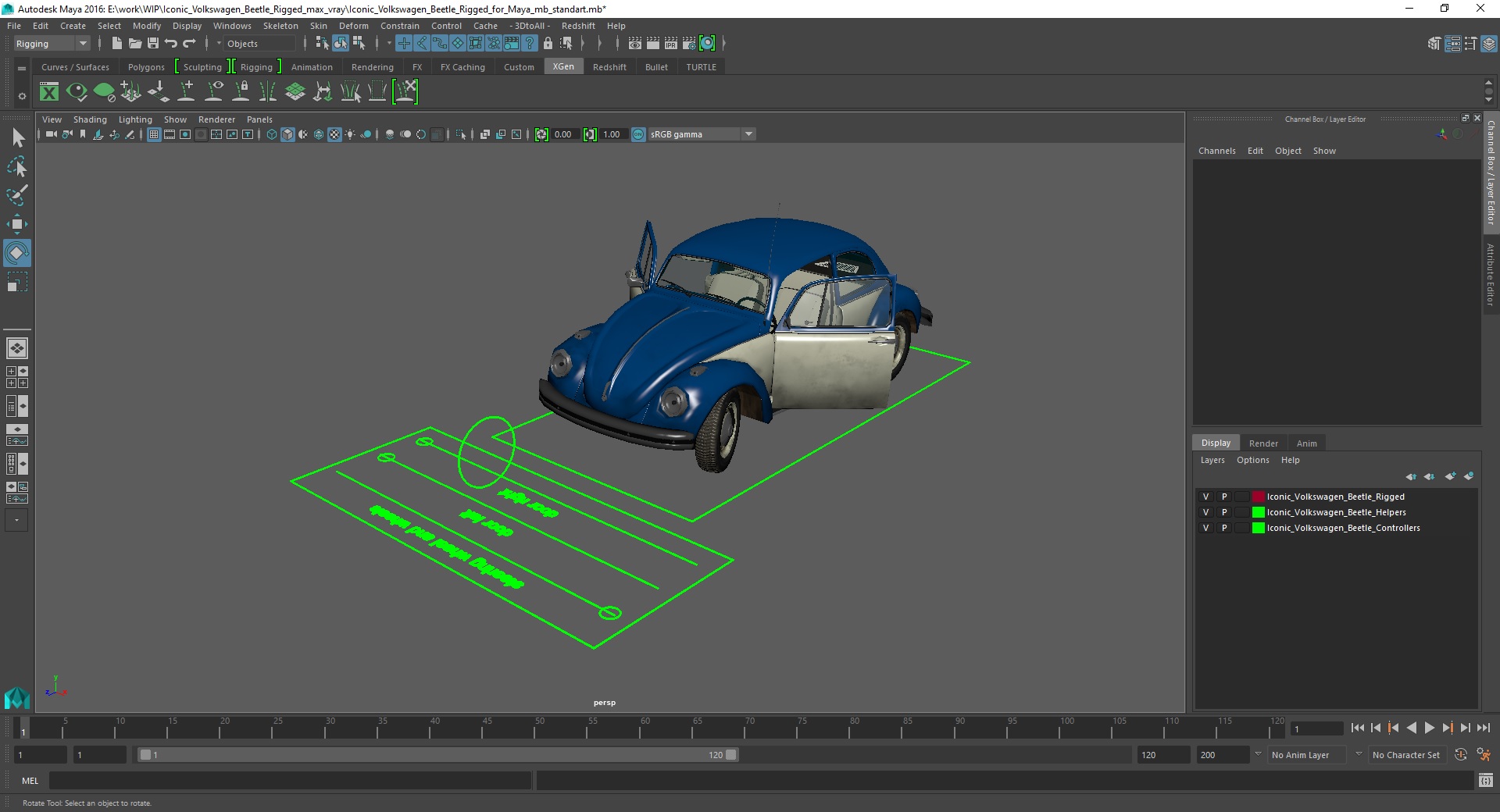
Task: Click the current frame field beside playback controls
Action: [x=1316, y=729]
